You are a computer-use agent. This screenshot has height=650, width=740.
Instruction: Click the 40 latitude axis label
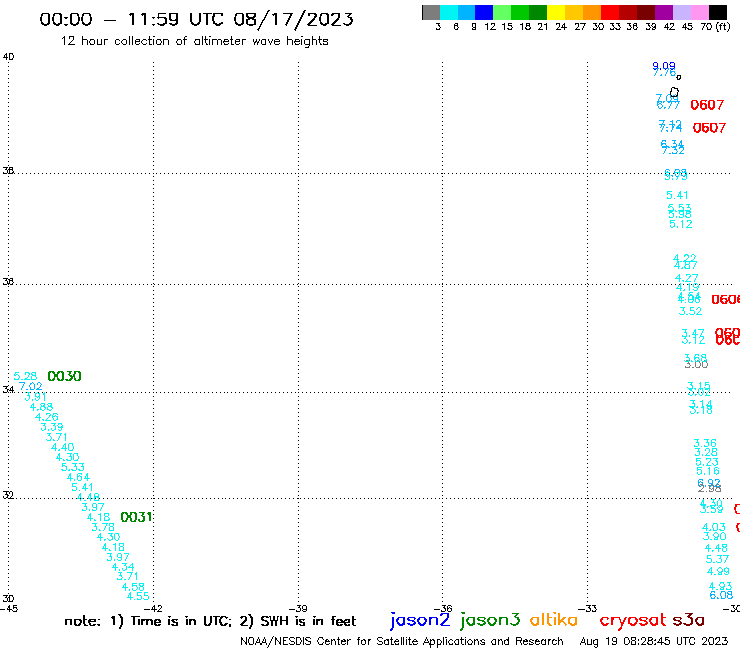coord(8,57)
